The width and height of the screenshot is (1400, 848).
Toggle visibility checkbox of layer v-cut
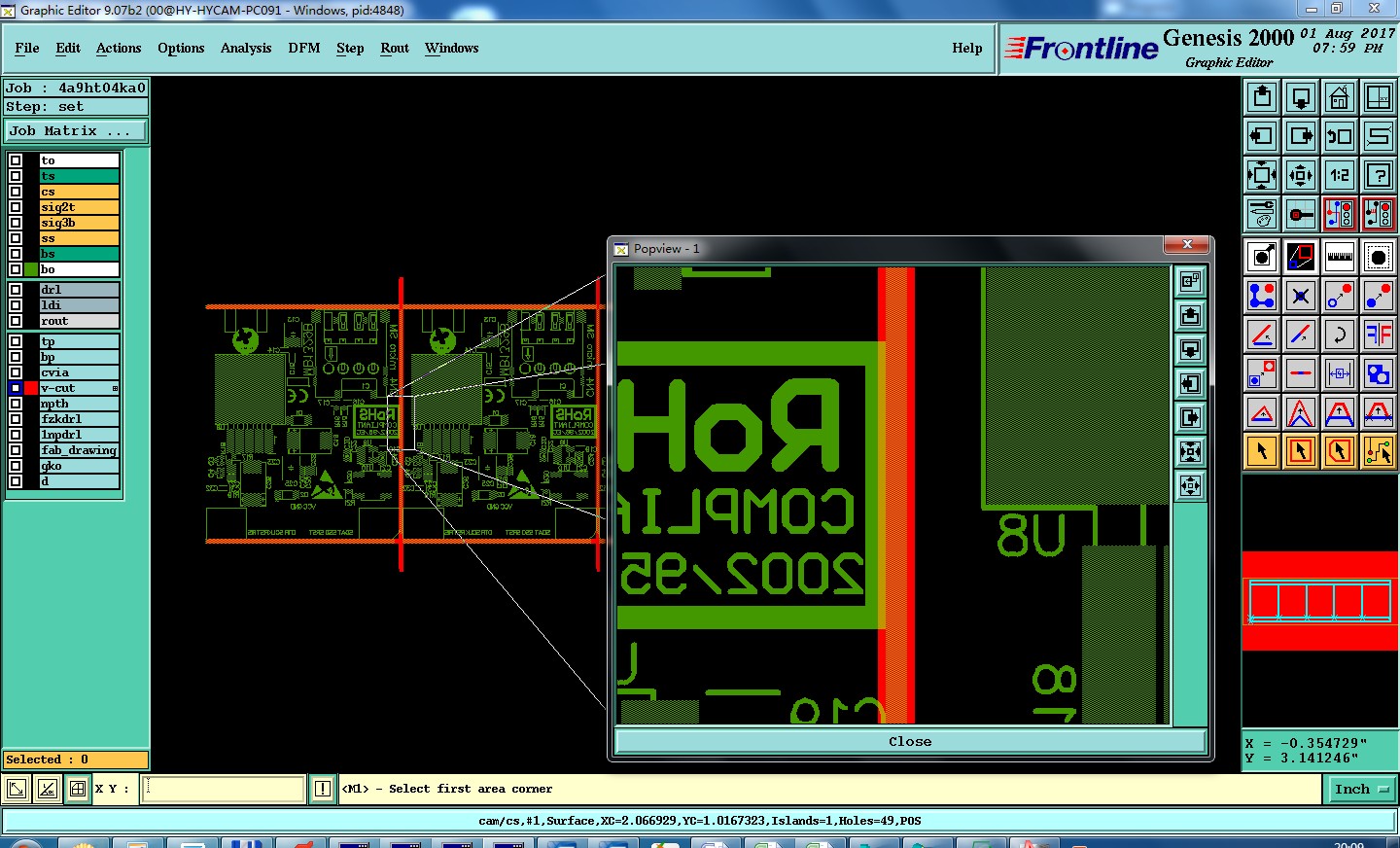pyautogui.click(x=16, y=388)
